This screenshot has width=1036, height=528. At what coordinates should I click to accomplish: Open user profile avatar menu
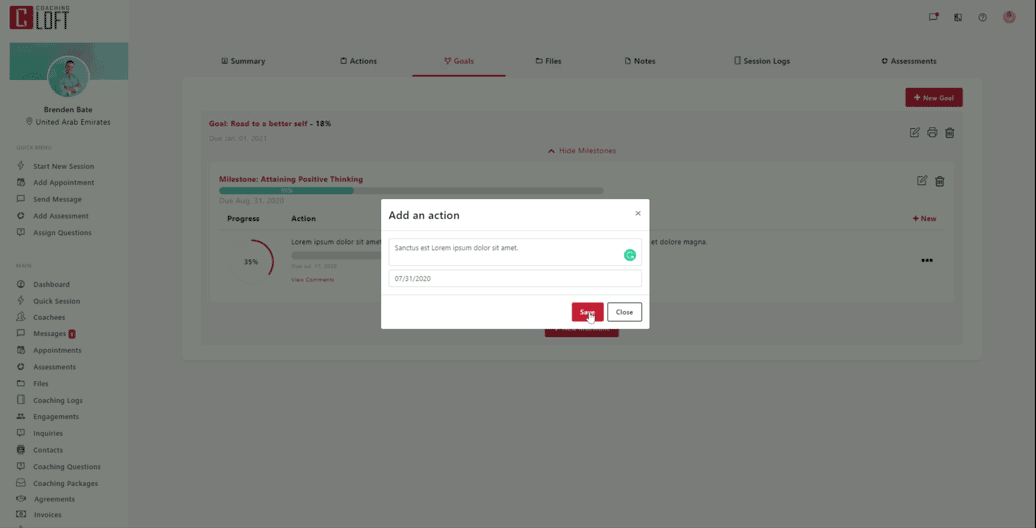1009,17
